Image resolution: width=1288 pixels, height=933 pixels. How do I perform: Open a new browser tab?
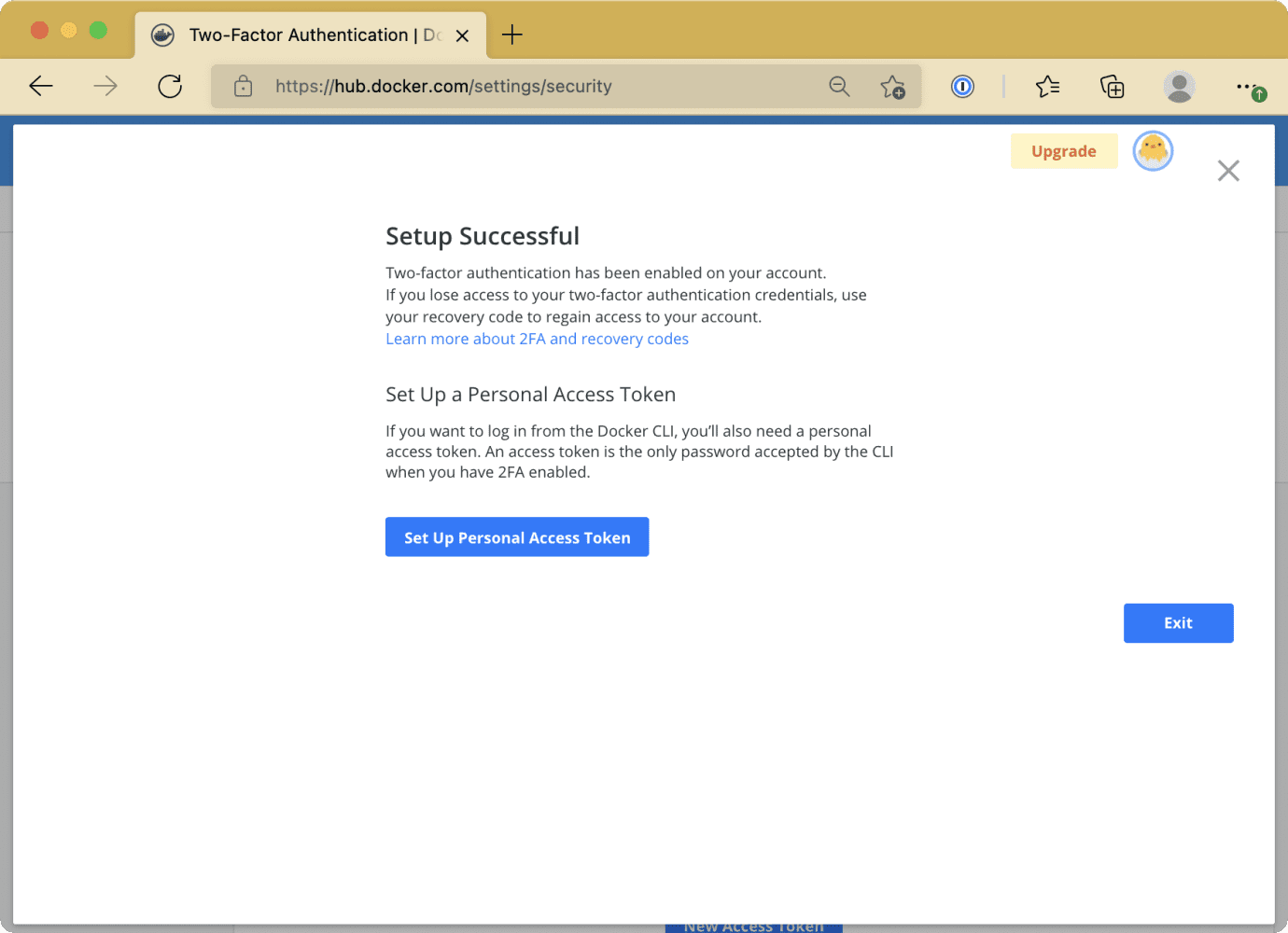512,35
